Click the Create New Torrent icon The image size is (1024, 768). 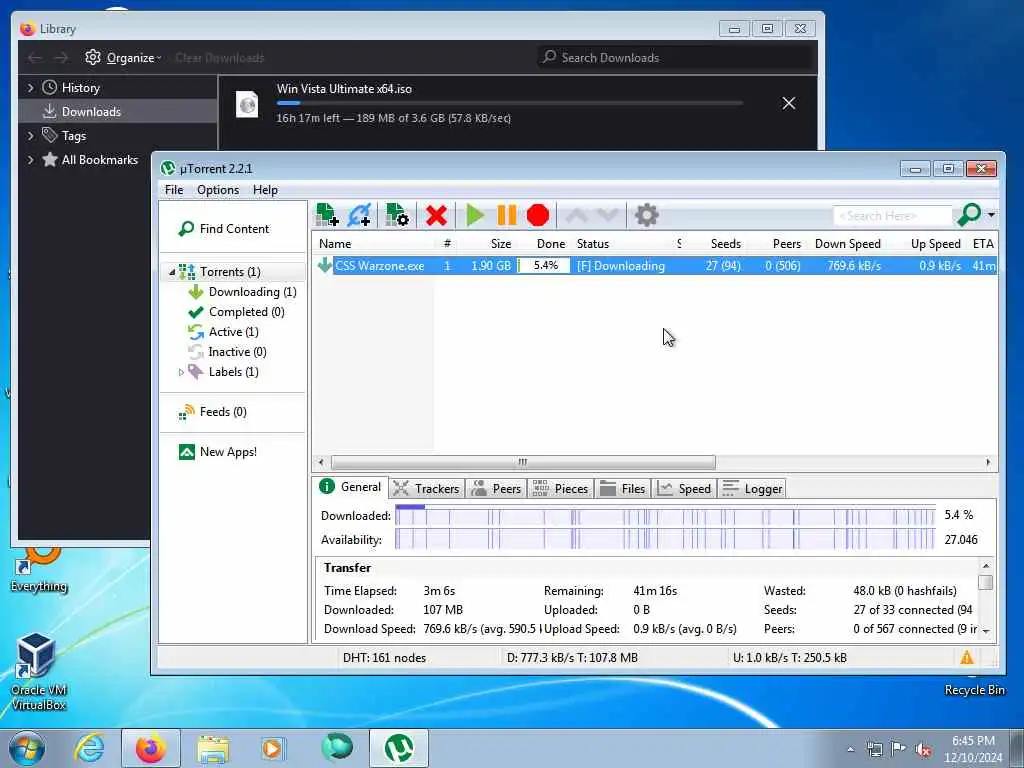click(396, 215)
